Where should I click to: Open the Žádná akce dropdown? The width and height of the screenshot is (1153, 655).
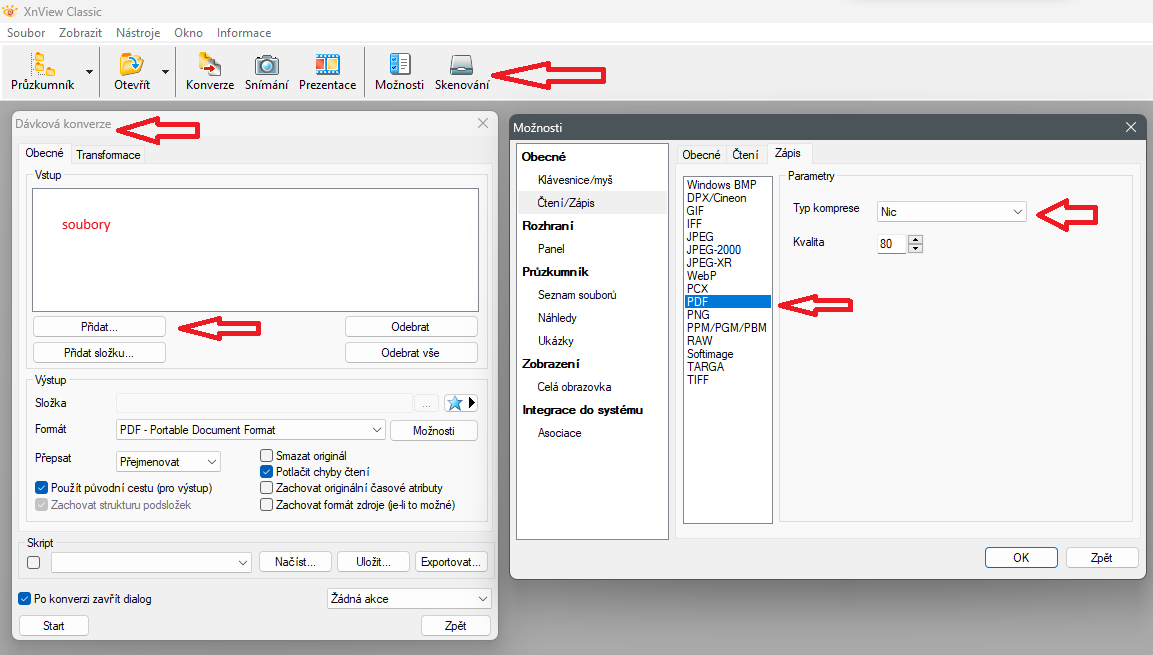[x=409, y=599]
